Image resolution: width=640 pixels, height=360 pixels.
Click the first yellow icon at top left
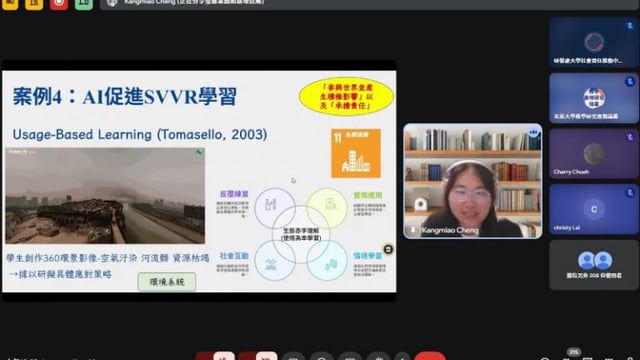[10, 4]
